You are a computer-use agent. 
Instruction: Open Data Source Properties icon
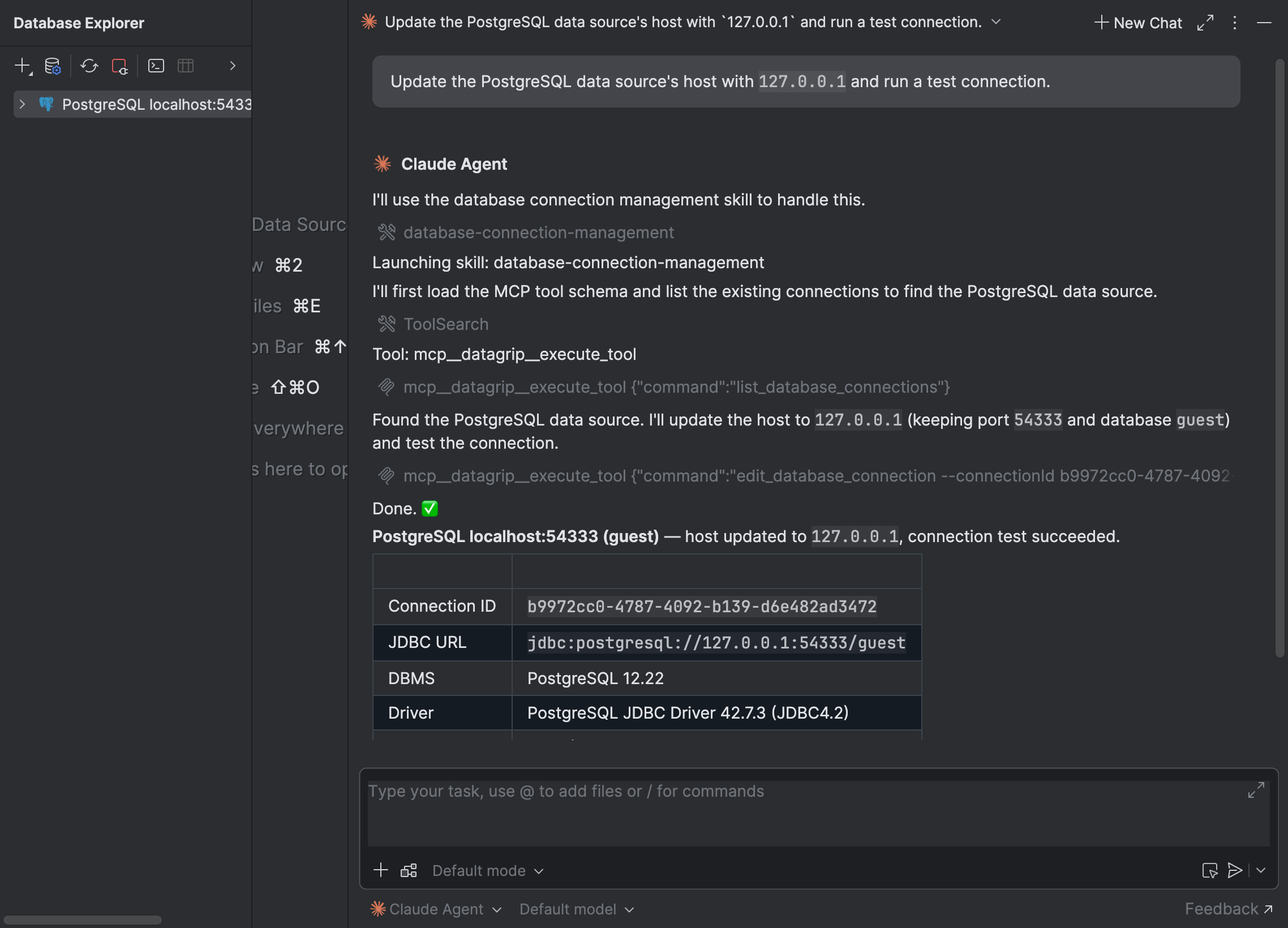[53, 66]
